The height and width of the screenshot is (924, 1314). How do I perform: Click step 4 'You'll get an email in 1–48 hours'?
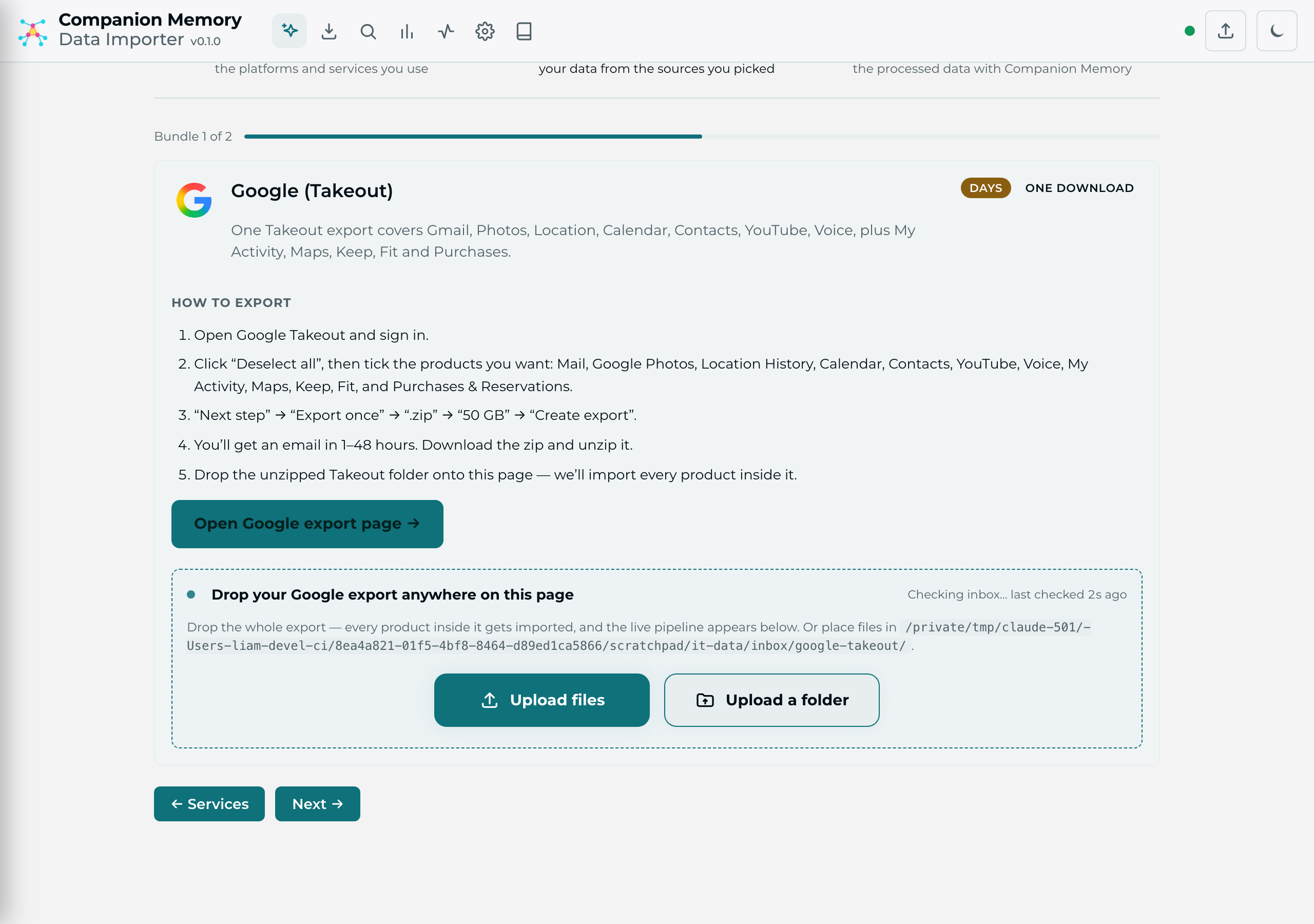click(413, 445)
